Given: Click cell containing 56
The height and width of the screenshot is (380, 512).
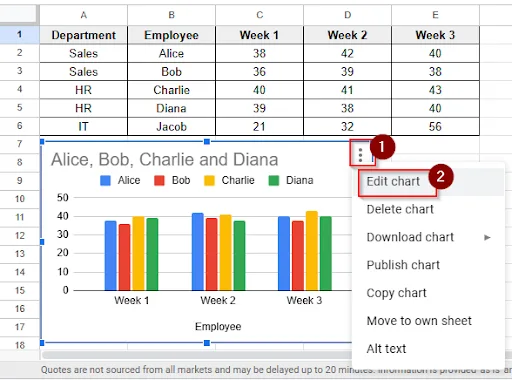Looking at the screenshot, I should 435,127.
